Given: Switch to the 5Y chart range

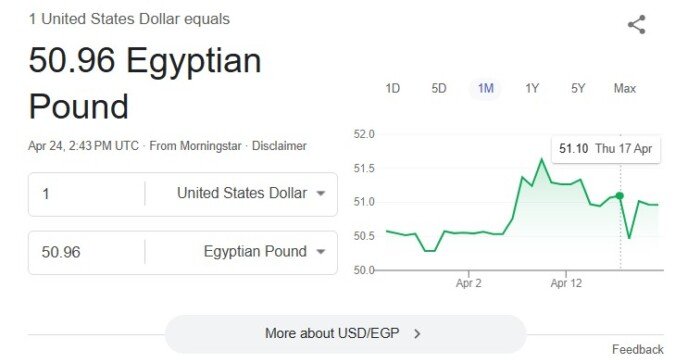Looking at the screenshot, I should (578, 88).
